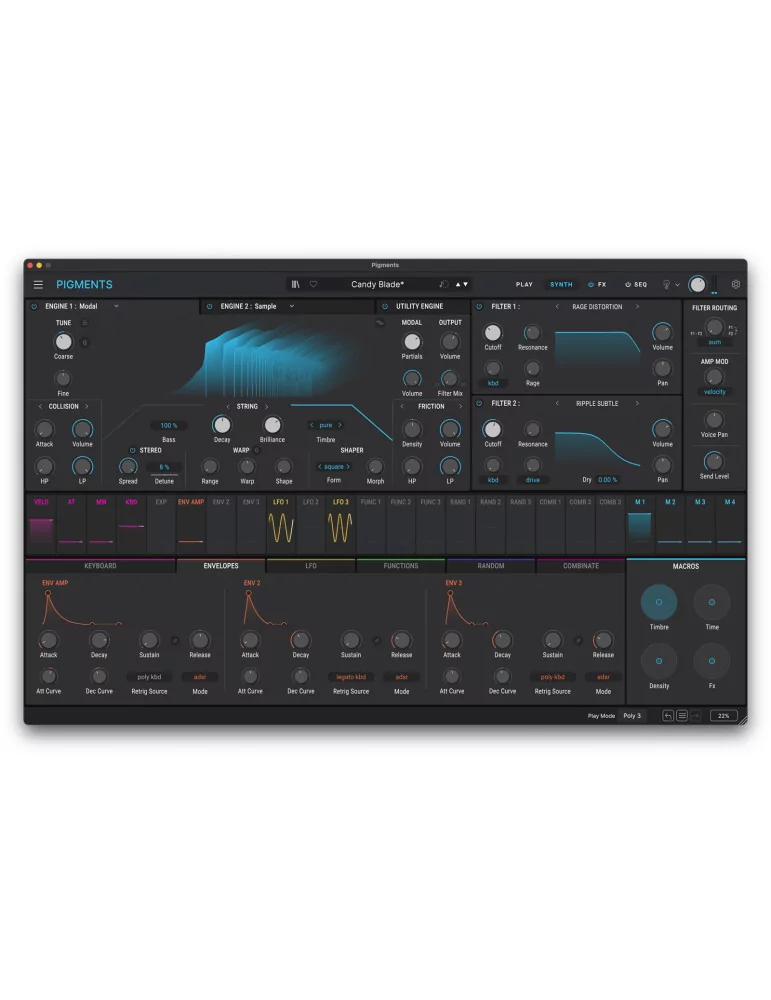Click the undo arrow in the bottom bar
Screen dimensions: 771x1000
pyautogui.click(x=668, y=716)
